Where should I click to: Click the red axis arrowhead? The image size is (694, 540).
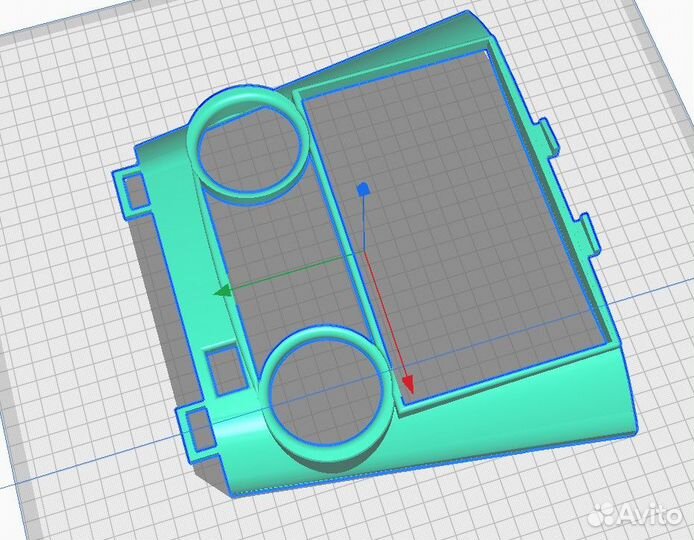407,383
